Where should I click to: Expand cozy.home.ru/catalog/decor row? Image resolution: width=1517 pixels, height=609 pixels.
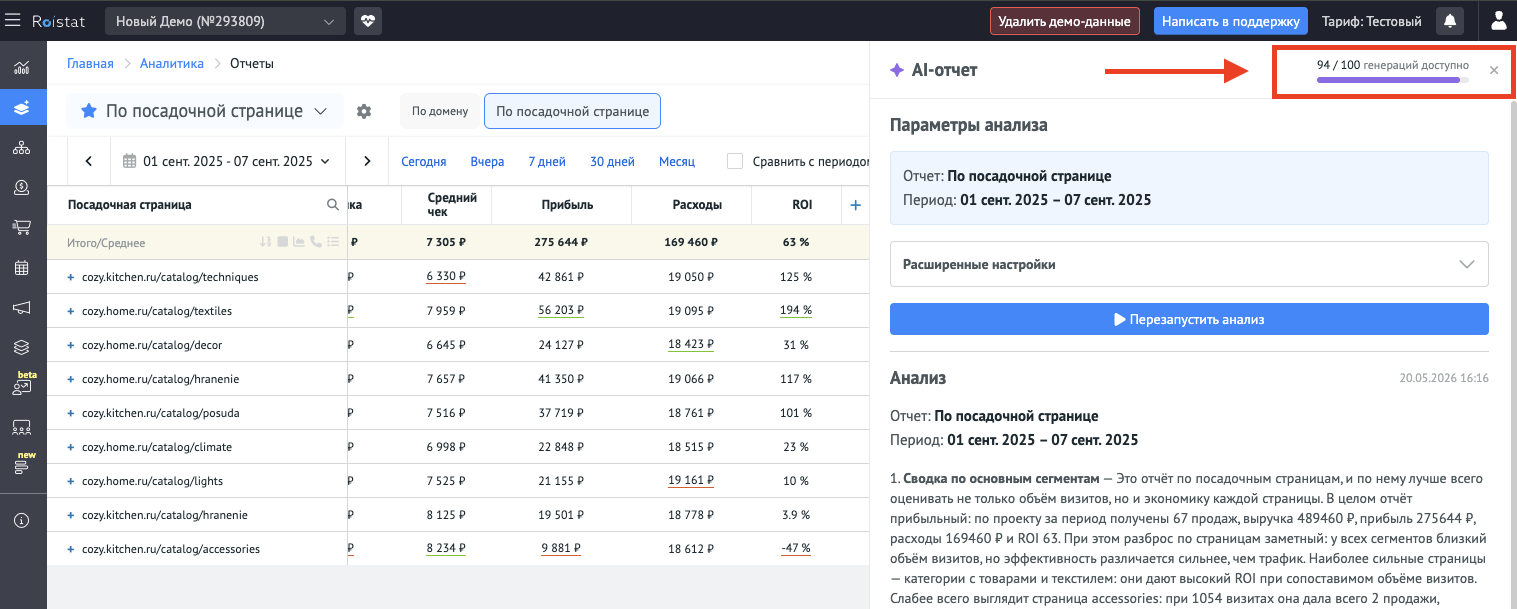71,345
